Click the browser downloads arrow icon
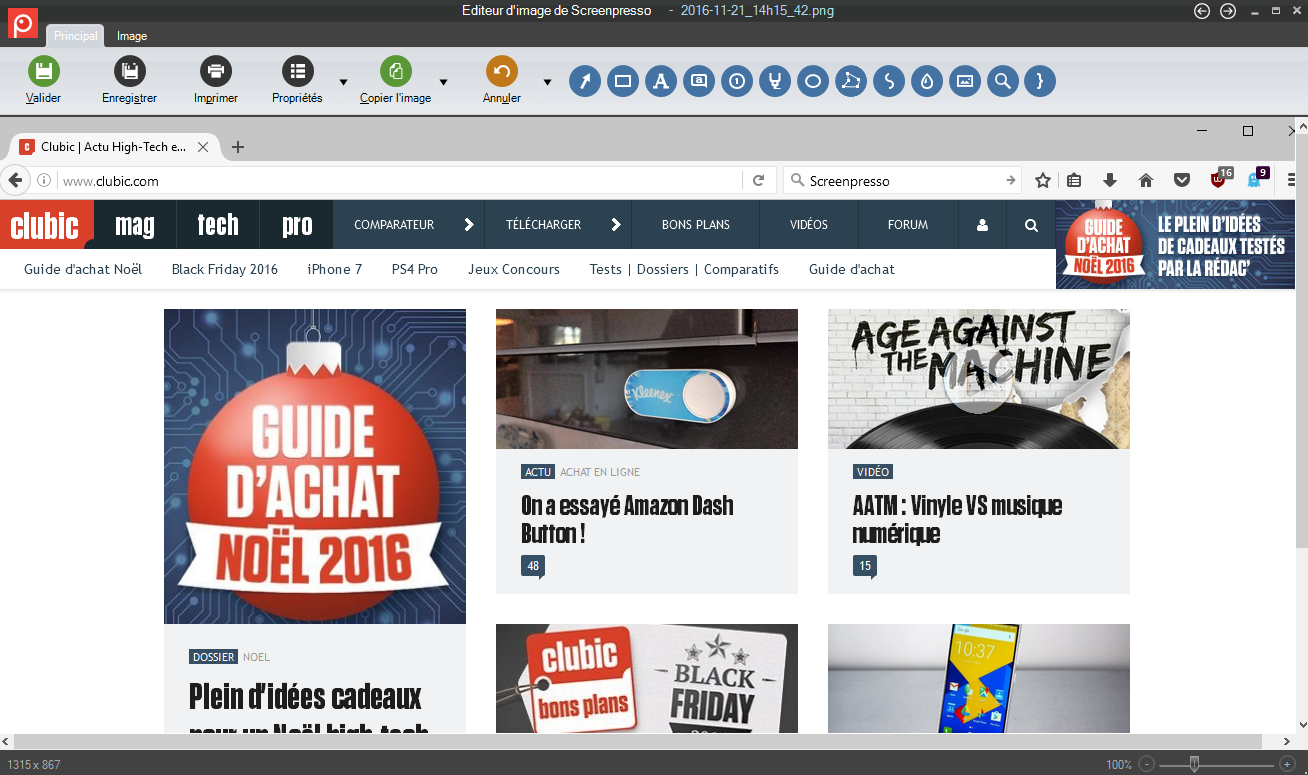 coord(1110,180)
